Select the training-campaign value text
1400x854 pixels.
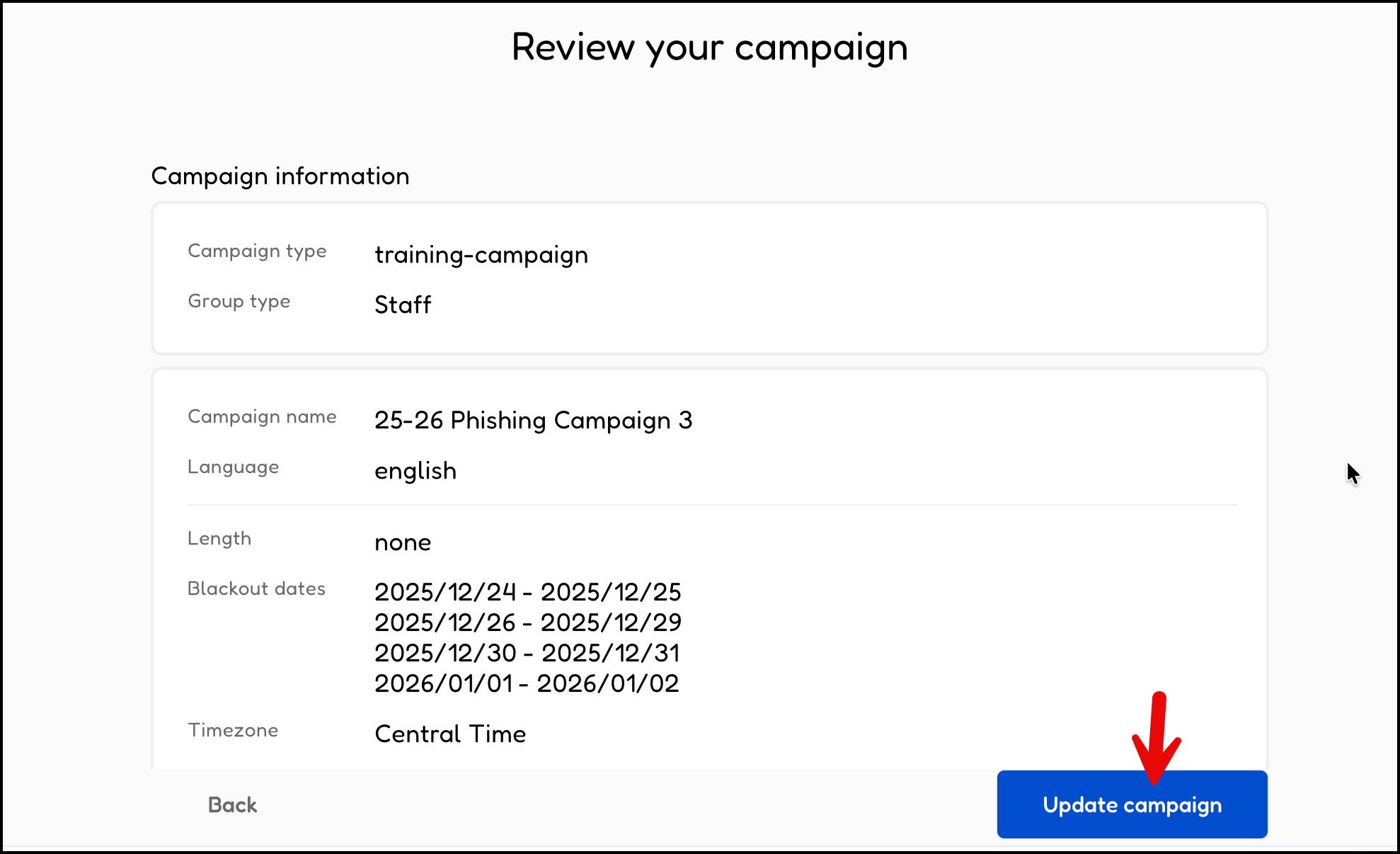click(481, 255)
